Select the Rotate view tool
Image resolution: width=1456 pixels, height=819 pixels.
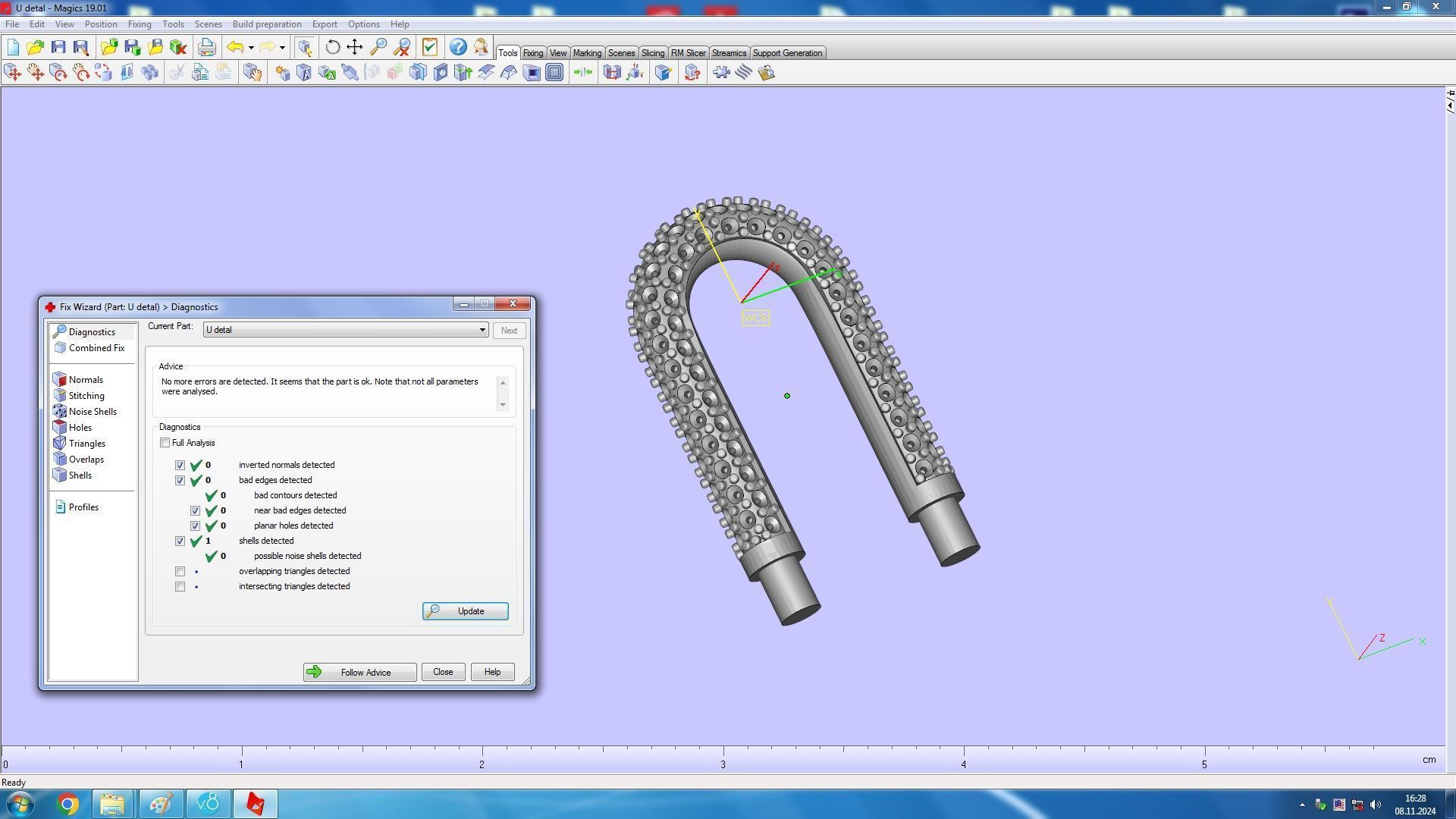(x=332, y=48)
